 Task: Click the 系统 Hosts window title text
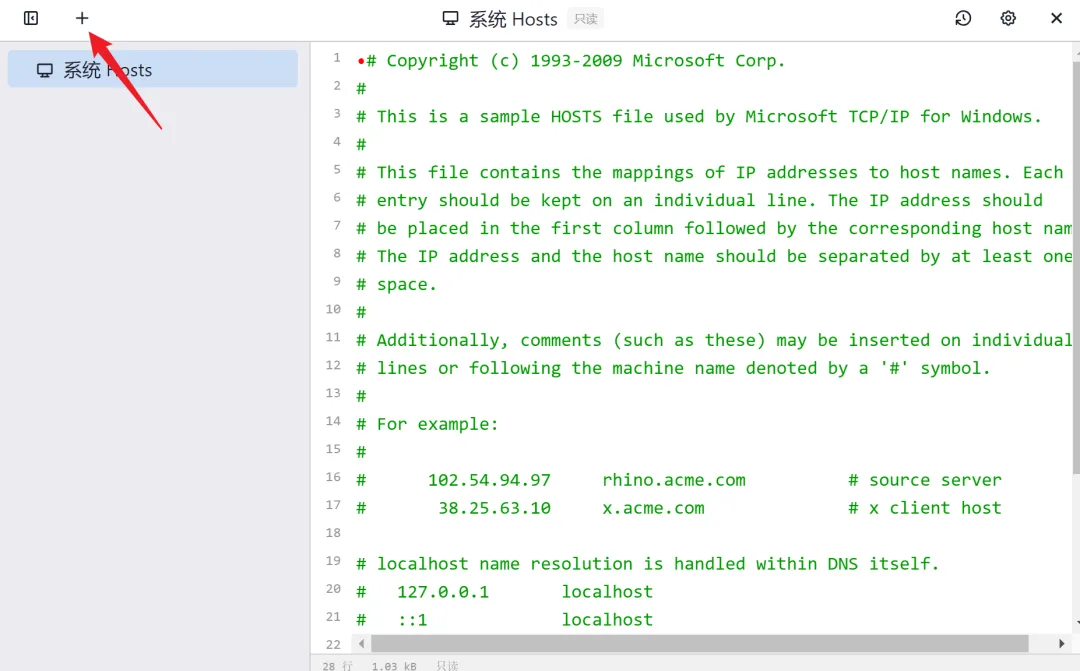[513, 19]
